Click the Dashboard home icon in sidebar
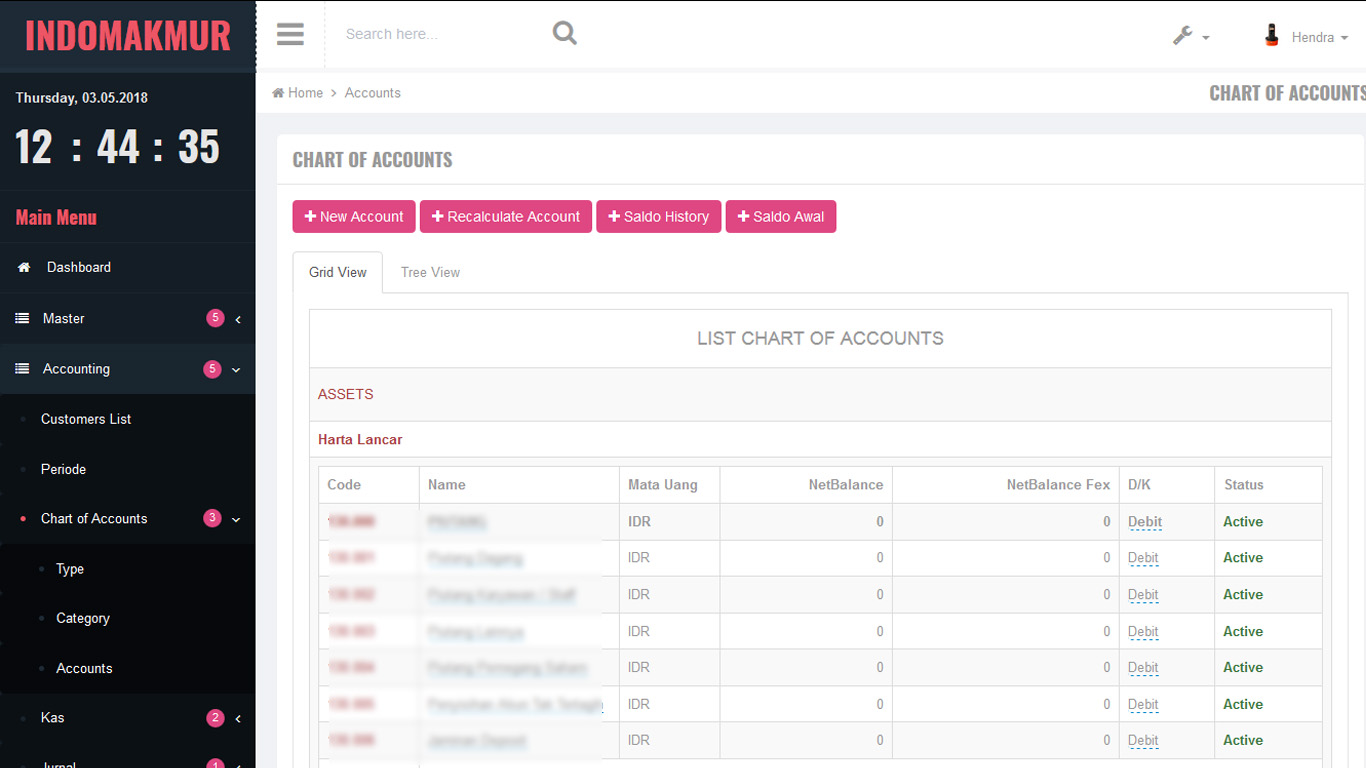Viewport: 1366px width, 768px height. click(x=24, y=268)
